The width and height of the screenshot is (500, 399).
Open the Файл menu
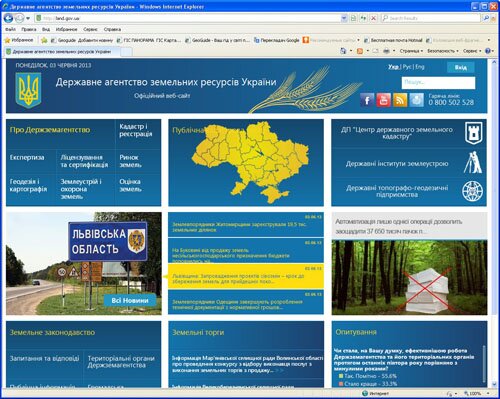pyautogui.click(x=10, y=29)
